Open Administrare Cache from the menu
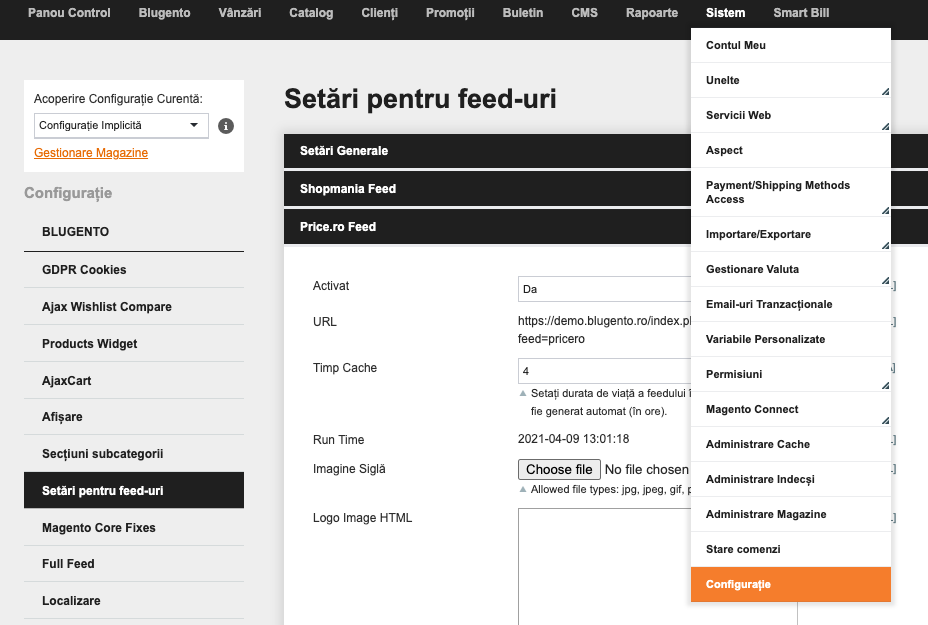The height and width of the screenshot is (625, 928). pyautogui.click(x=791, y=444)
